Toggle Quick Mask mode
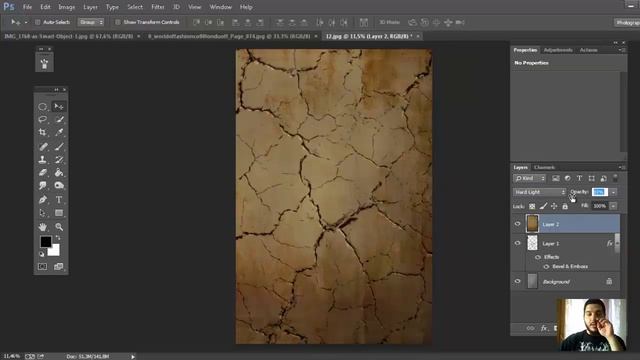 [42, 267]
